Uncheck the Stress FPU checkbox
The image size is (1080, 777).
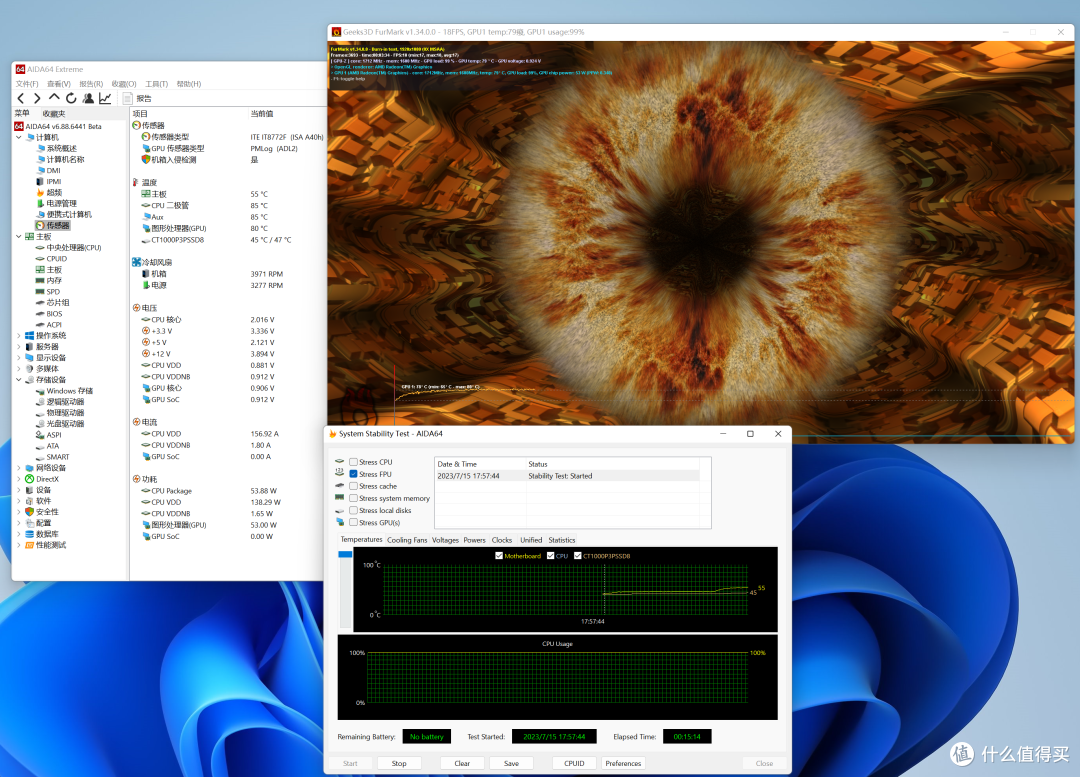click(353, 474)
